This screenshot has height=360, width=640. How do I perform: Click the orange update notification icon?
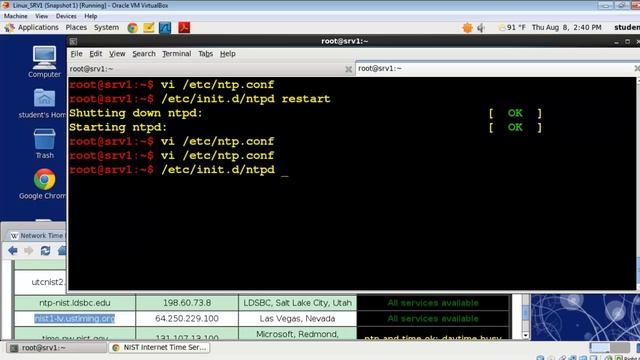(467, 28)
